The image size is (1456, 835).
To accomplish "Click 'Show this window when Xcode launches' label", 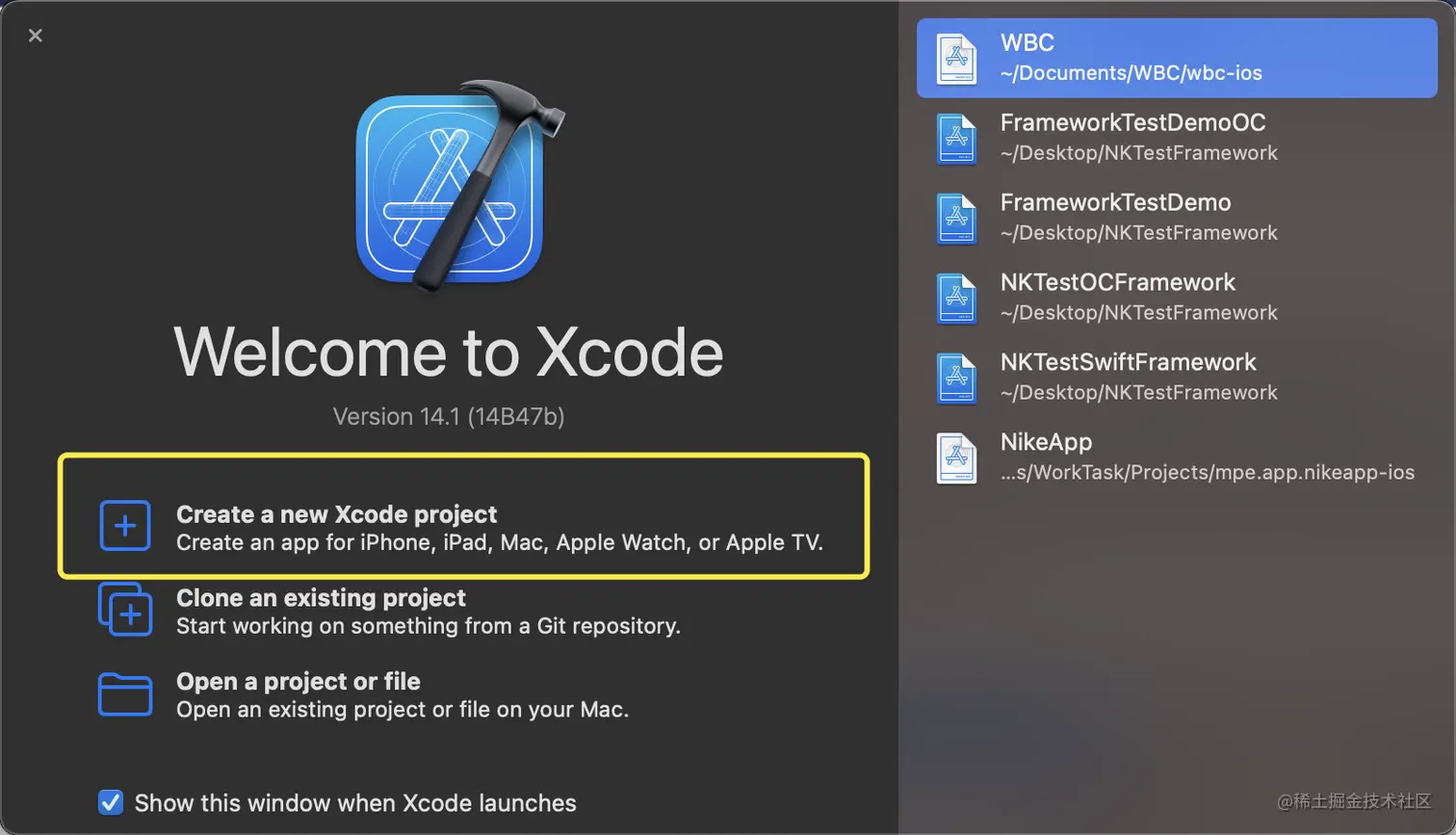I will pyautogui.click(x=355, y=802).
